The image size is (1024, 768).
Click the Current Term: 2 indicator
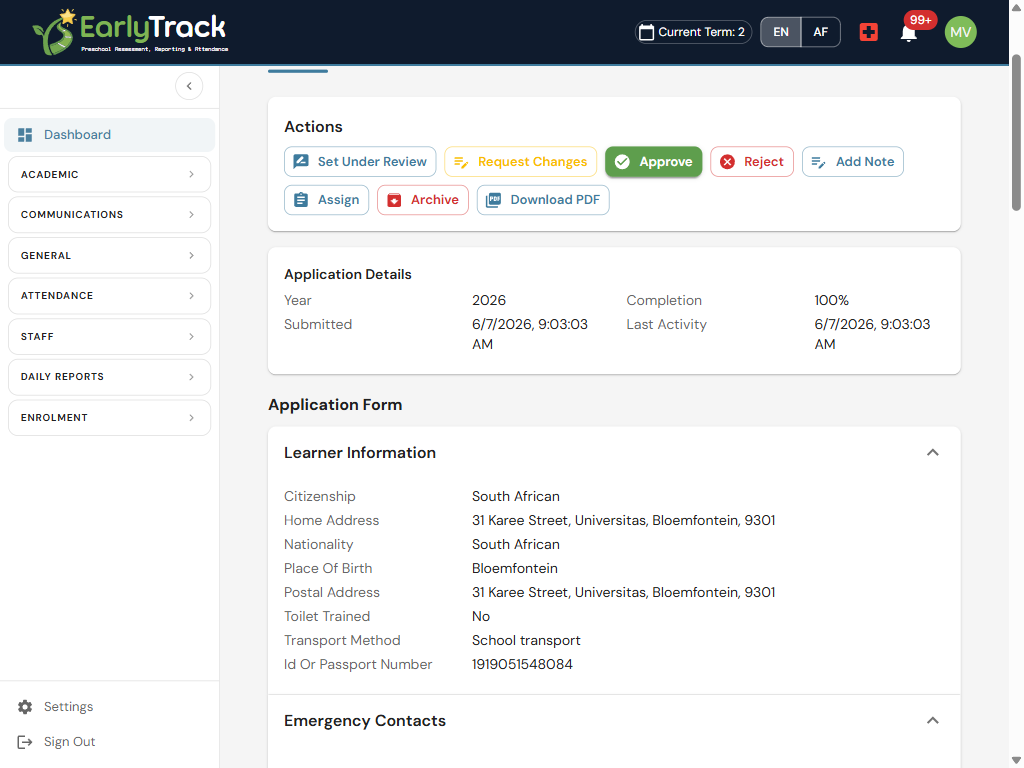coord(693,32)
